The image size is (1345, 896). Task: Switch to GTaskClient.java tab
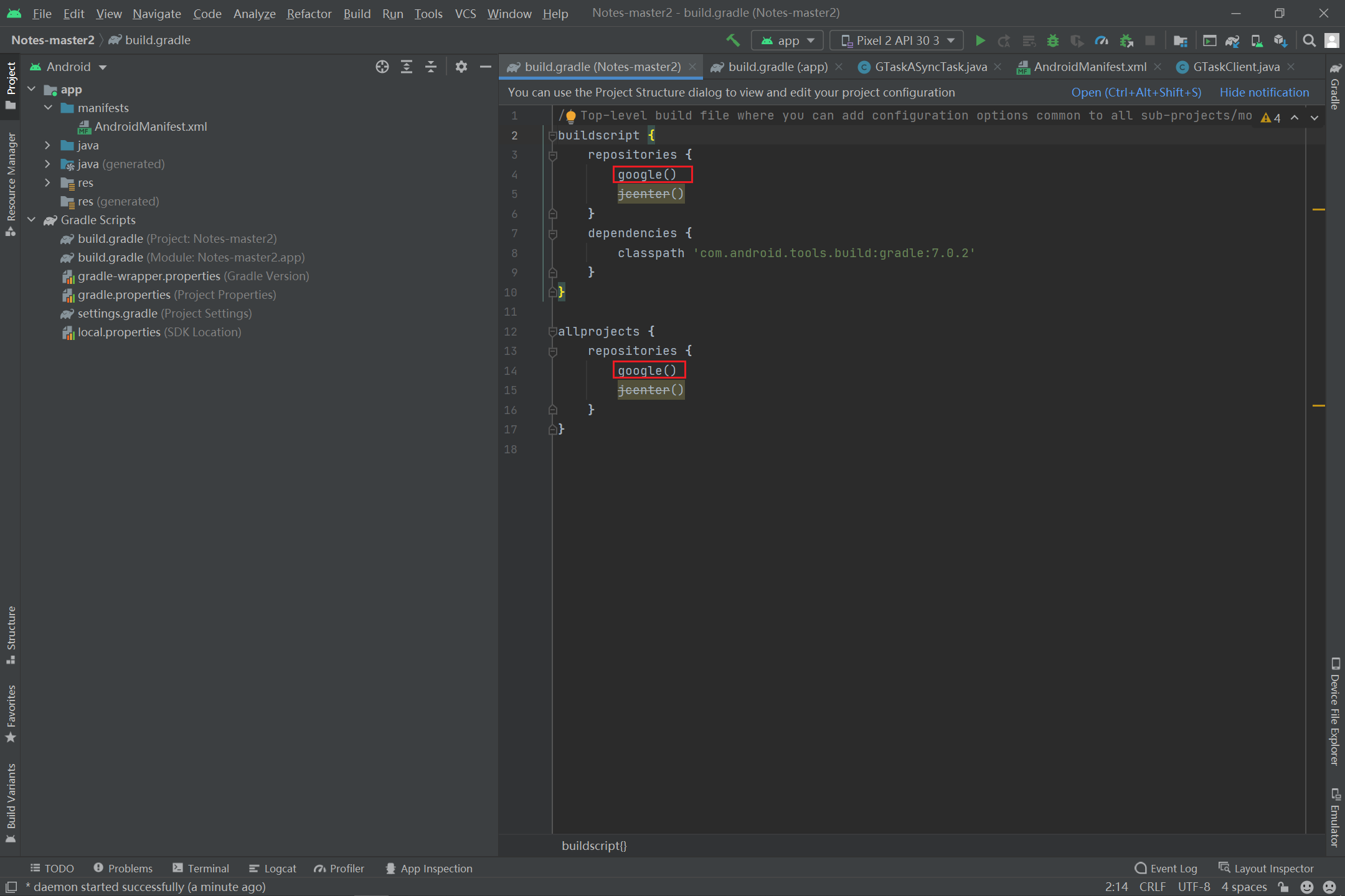point(1236,67)
